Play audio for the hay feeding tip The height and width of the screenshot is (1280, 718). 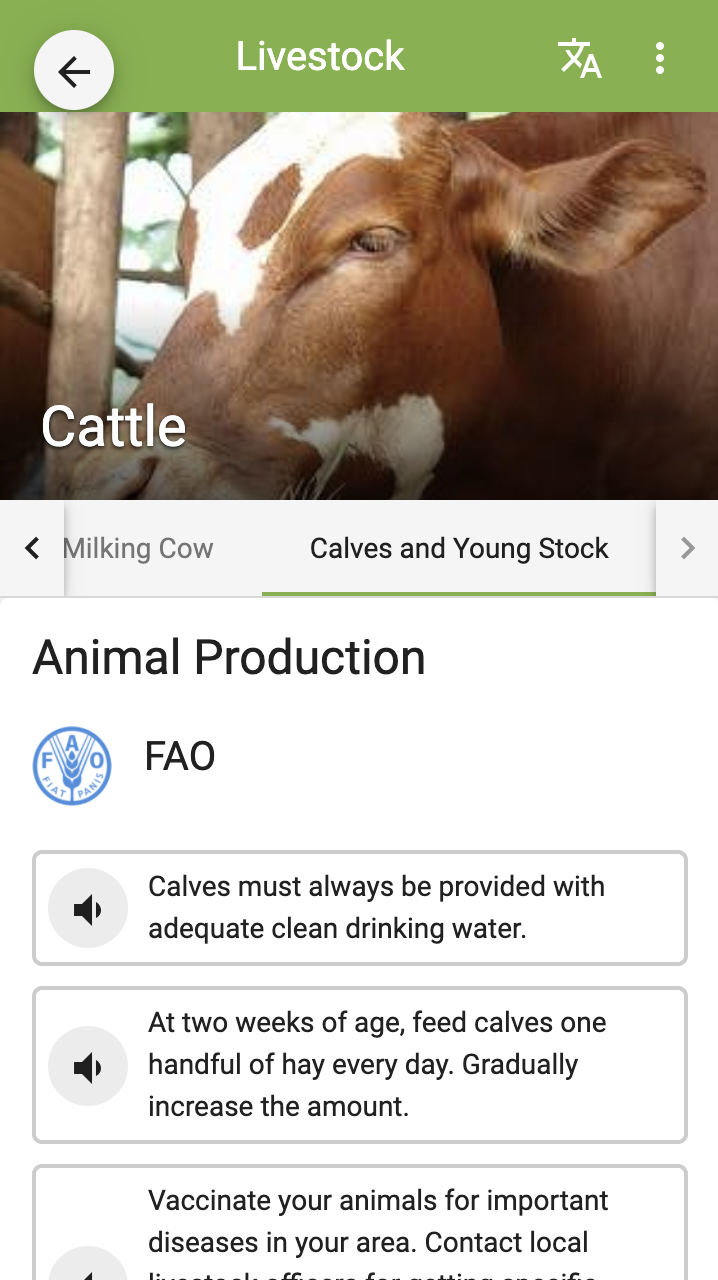[88, 1066]
